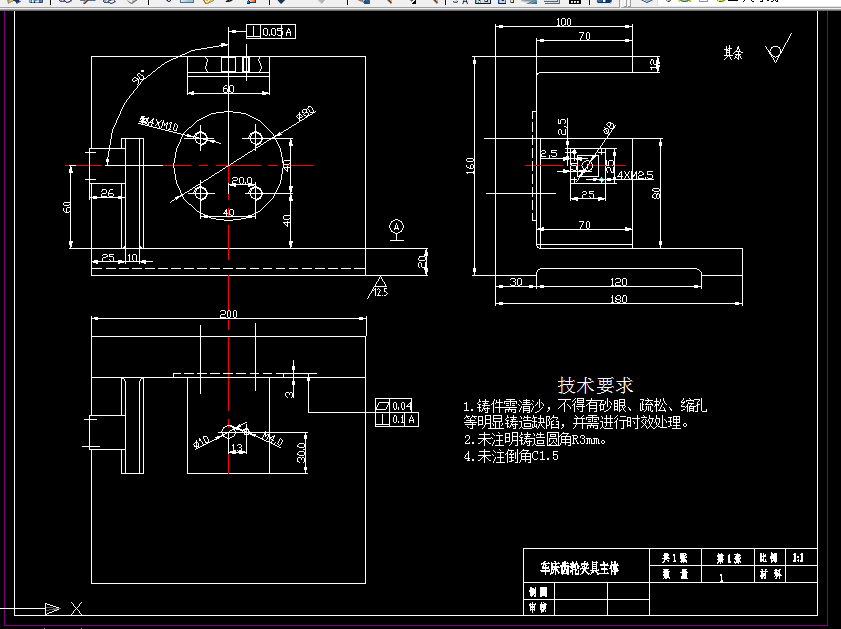
Task: Click the perpendicularity frame reading 0.1 A
Action: [x=397, y=419]
